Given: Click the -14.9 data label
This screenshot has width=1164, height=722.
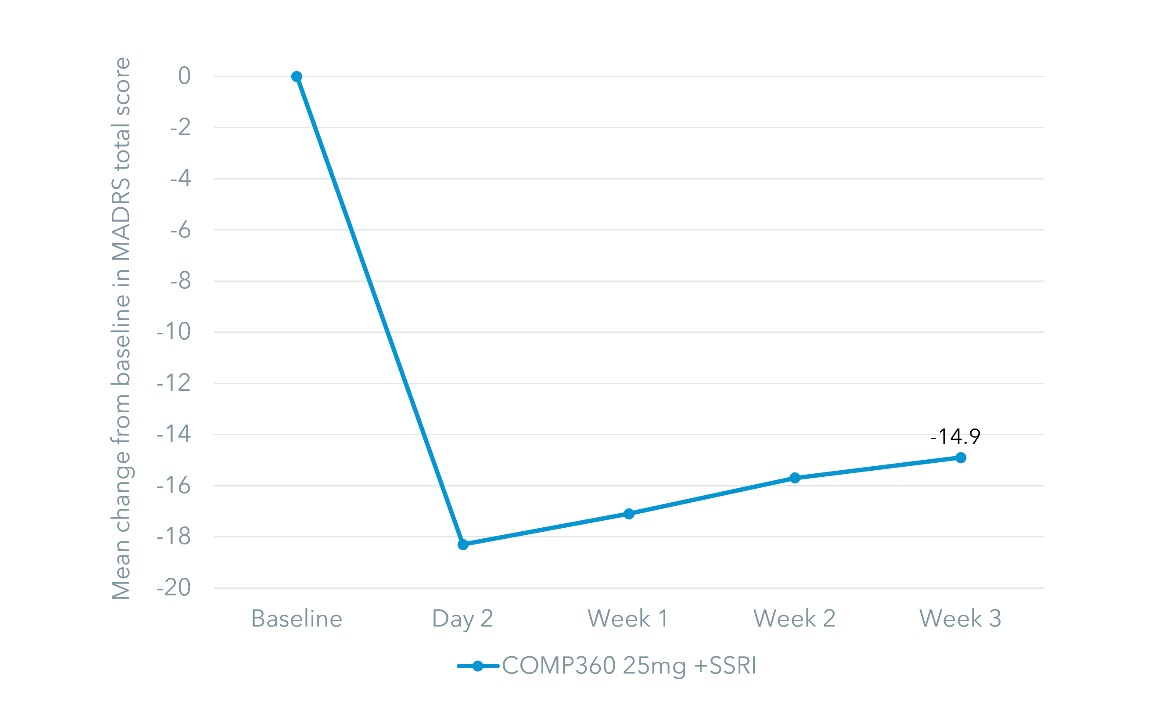Looking at the screenshot, I should tap(947, 435).
